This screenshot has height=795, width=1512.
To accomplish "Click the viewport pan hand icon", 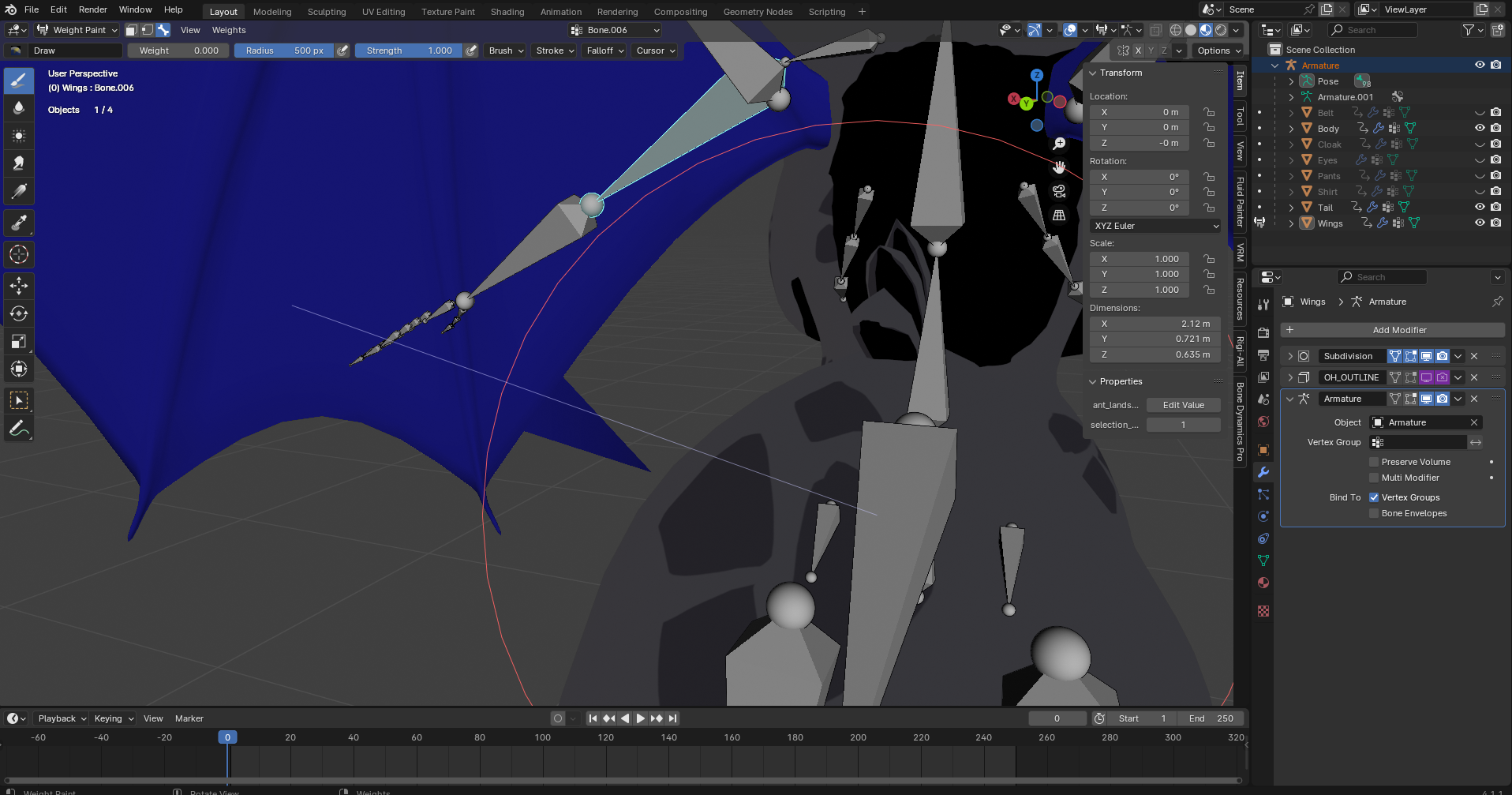I will pos(1059,167).
